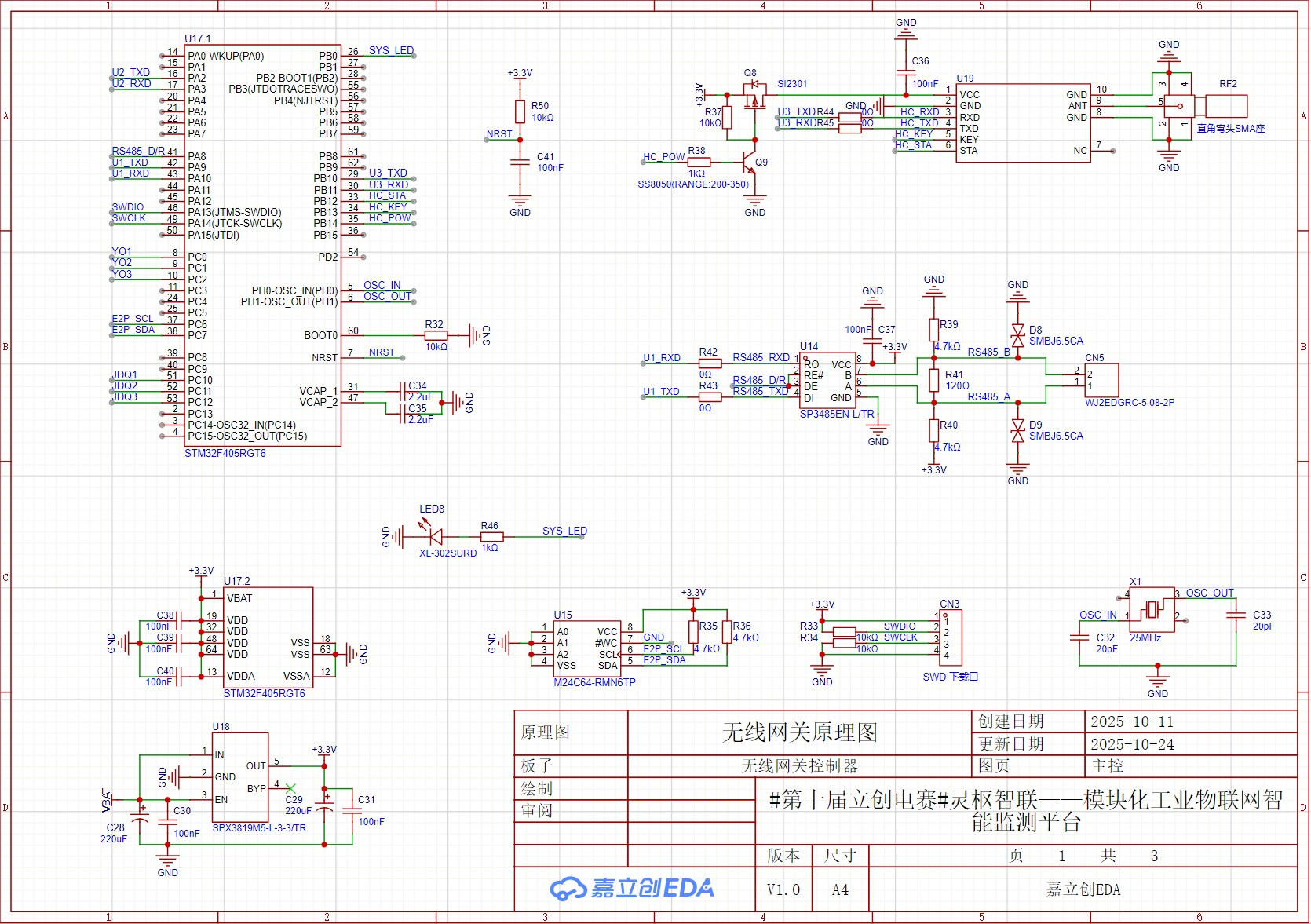This screenshot has height=924, width=1311.
Task: Select the X1 25MHz crystal symbol
Action: 1152,609
